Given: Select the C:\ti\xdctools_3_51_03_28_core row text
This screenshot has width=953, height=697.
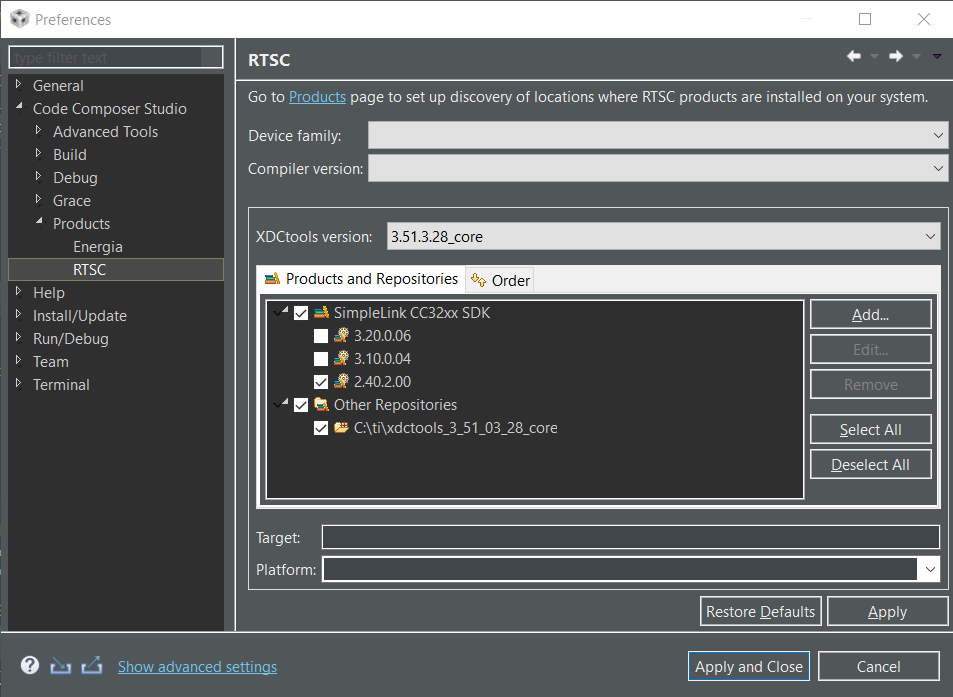Looking at the screenshot, I should coord(455,428).
